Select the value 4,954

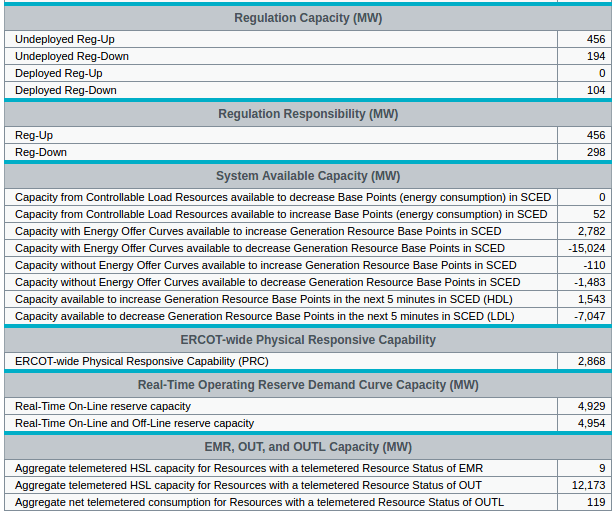pyautogui.click(x=591, y=424)
